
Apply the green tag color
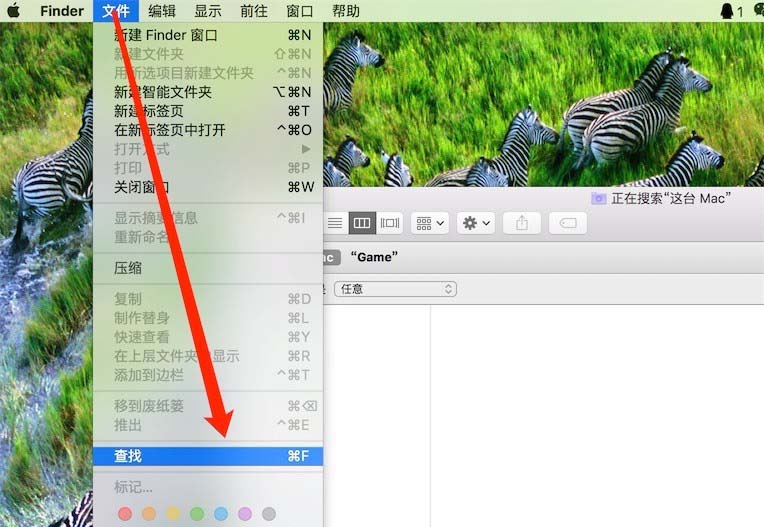[197, 514]
